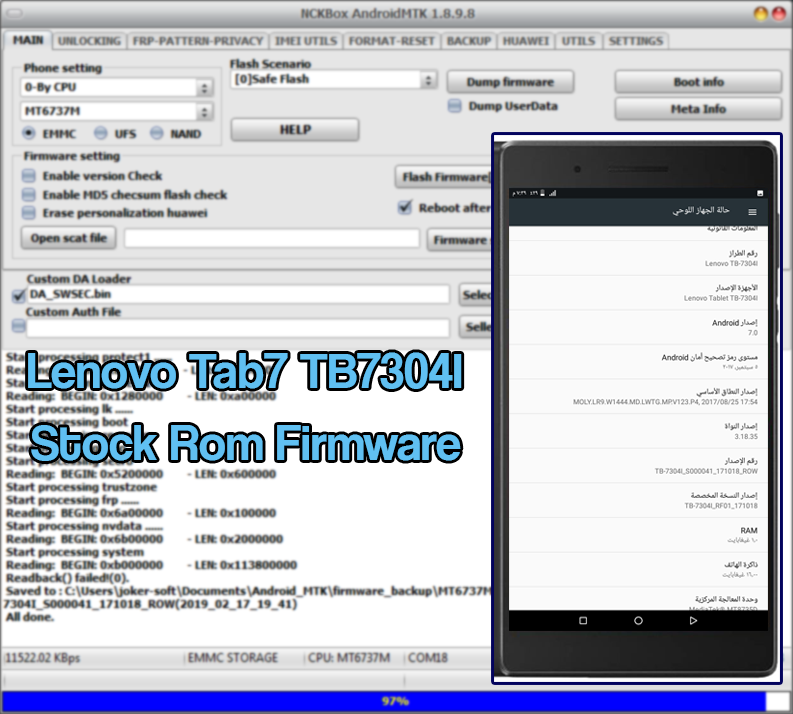Click the Firmware button beside scat path
793x714 pixels.
(460, 240)
